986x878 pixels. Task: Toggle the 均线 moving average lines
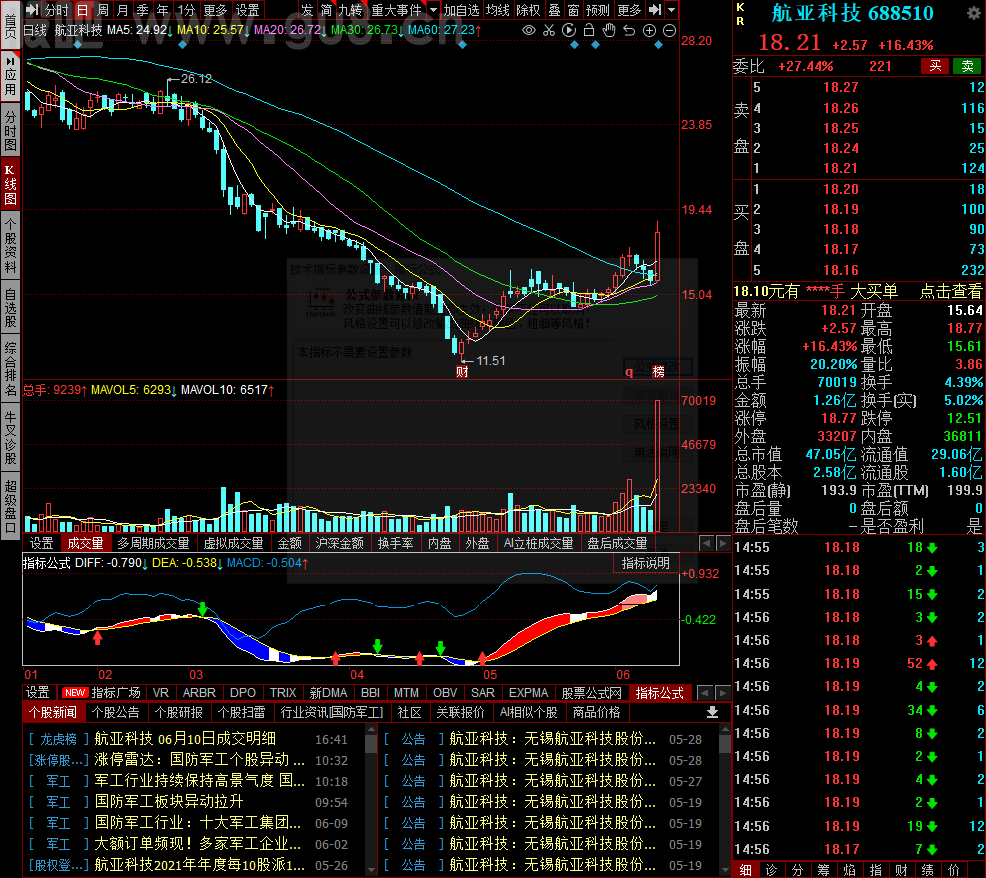click(497, 10)
